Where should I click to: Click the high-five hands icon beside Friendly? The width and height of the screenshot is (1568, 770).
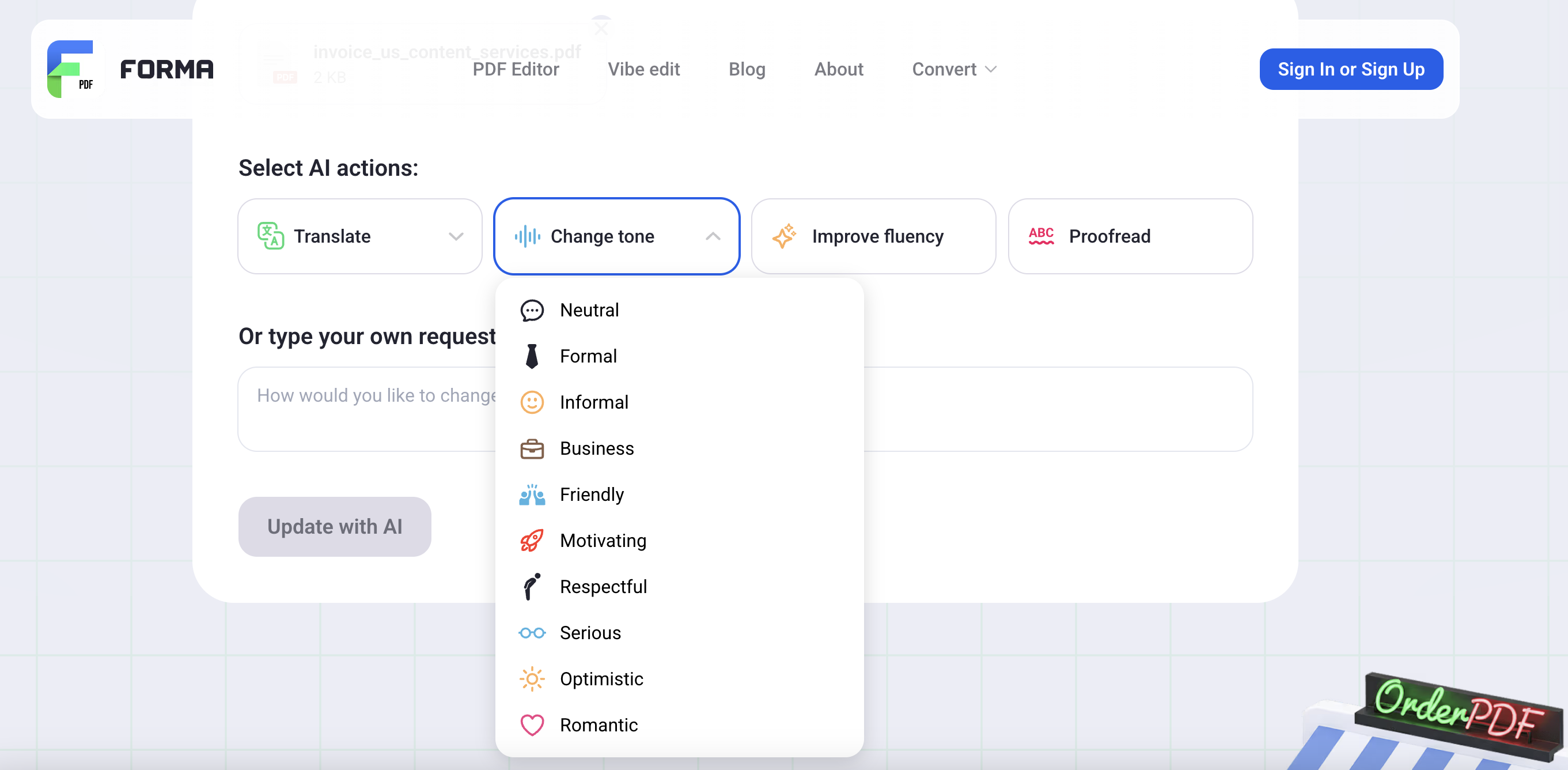point(531,495)
